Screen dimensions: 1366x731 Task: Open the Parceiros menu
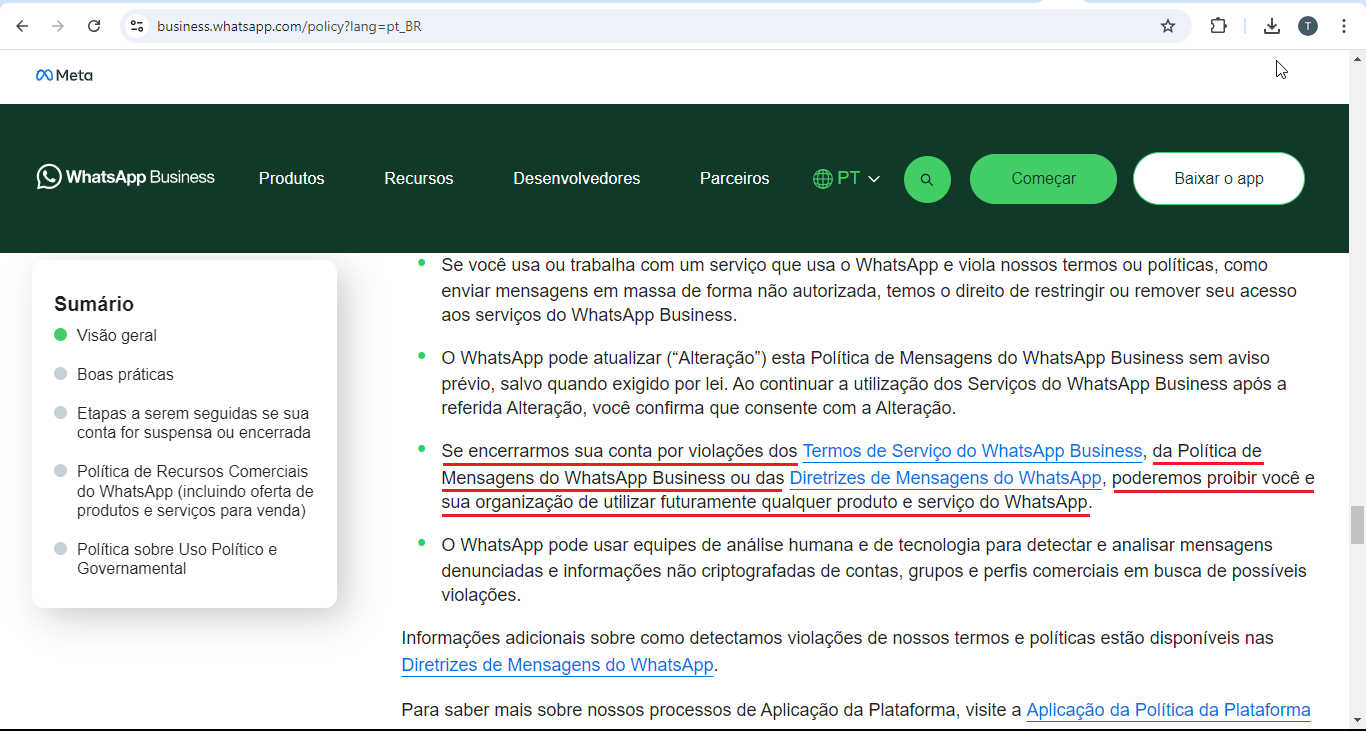[735, 179]
